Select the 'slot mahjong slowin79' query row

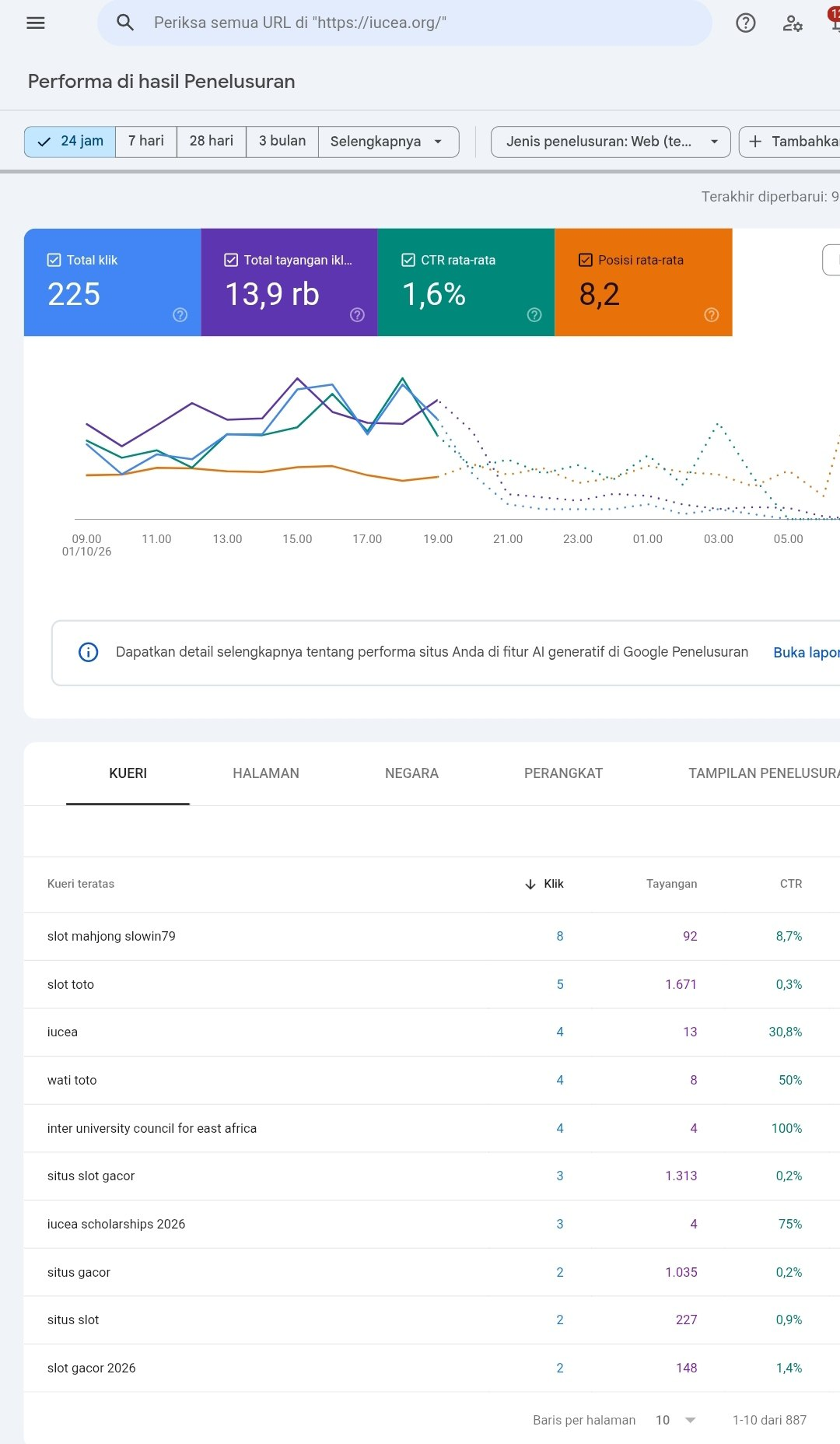click(432, 936)
